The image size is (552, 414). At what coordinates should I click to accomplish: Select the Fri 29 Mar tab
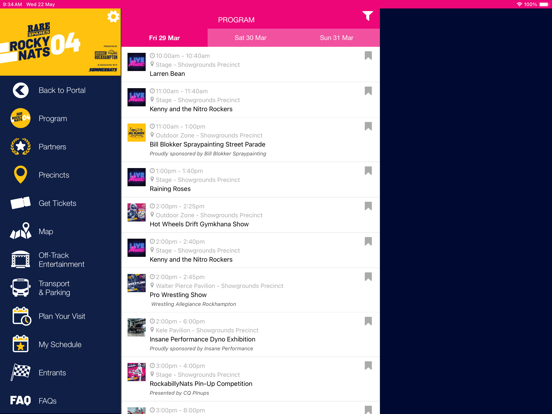click(x=164, y=38)
